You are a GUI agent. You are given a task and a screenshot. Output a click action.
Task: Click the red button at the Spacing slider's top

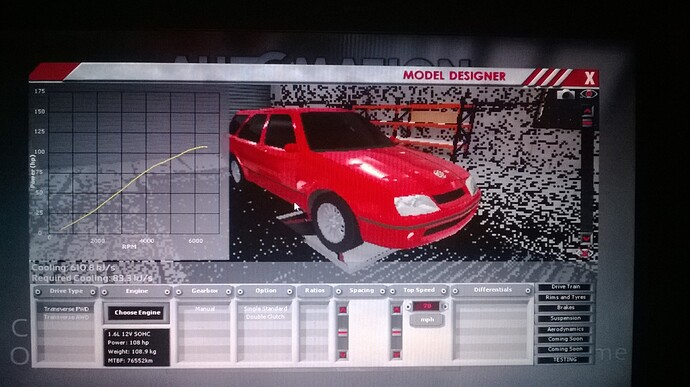tap(343, 310)
